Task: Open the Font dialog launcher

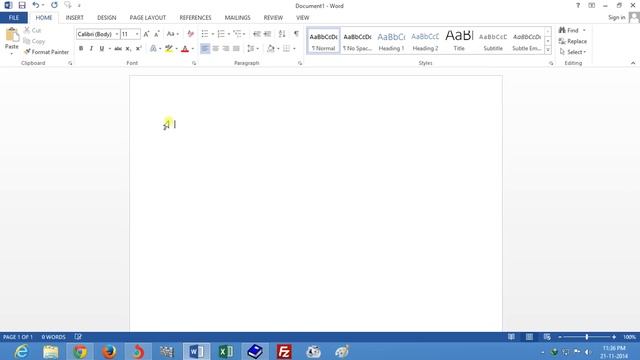Action: point(194,63)
